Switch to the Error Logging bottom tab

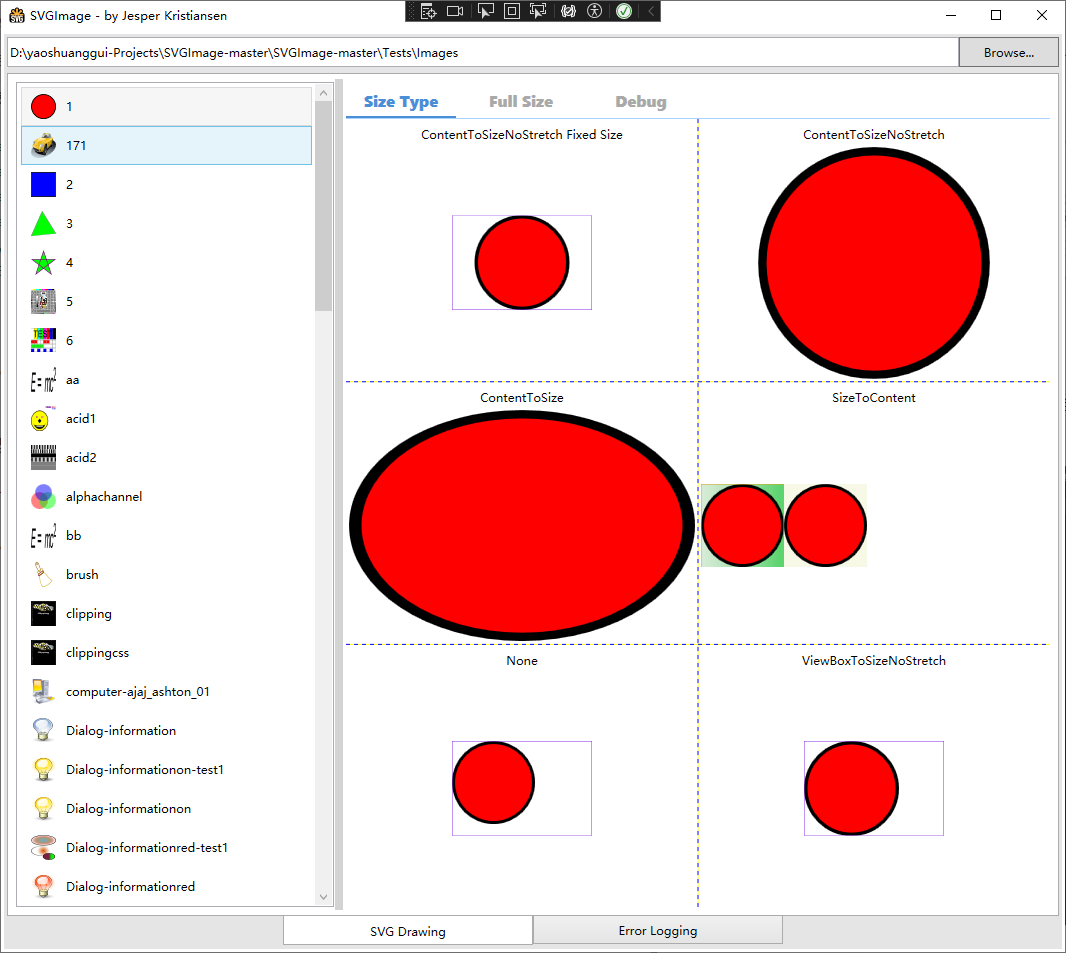coord(657,931)
